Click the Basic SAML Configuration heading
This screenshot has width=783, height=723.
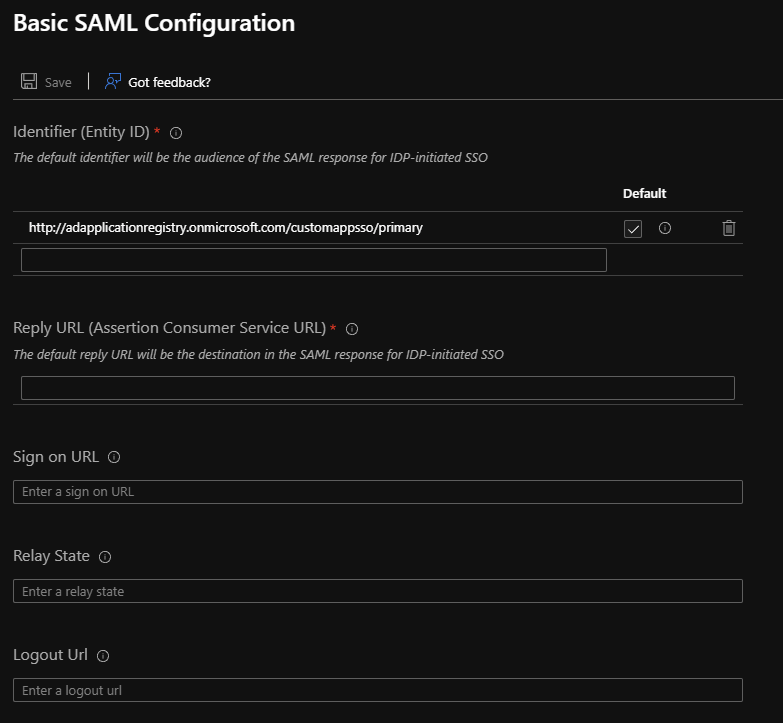154,23
